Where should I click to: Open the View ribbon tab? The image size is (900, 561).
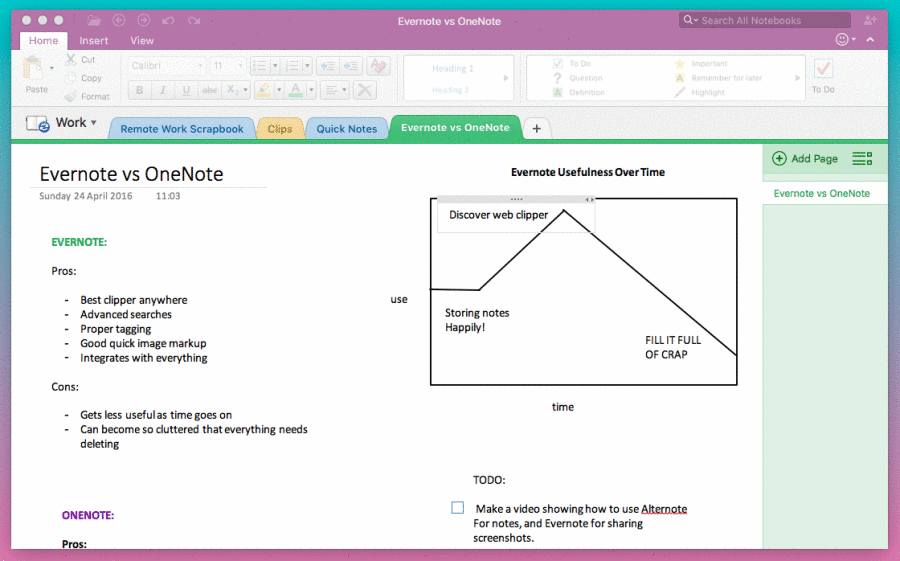click(142, 41)
